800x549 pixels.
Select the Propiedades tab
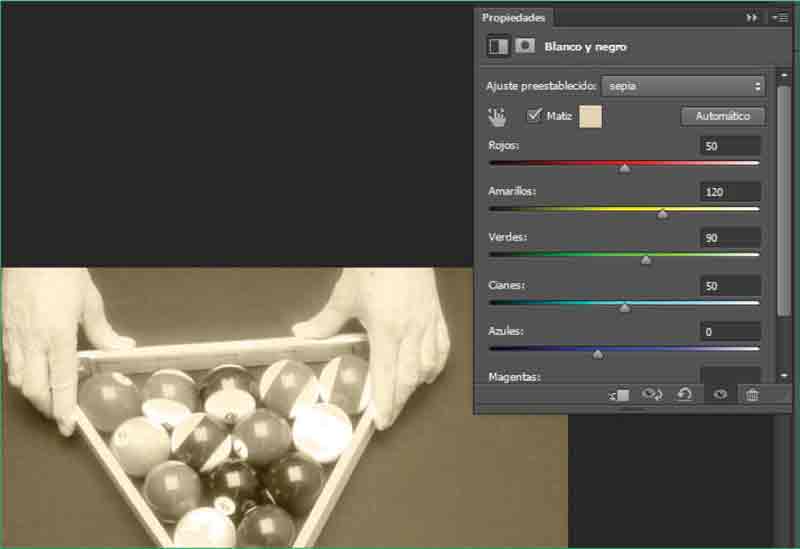[514, 18]
